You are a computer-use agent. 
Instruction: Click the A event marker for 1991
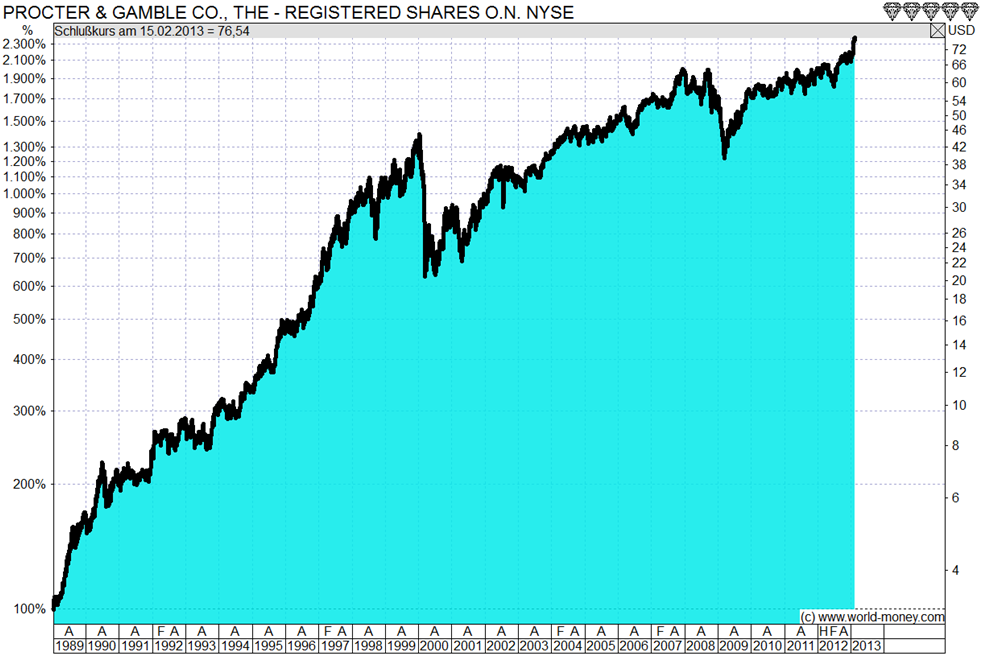coord(135,631)
